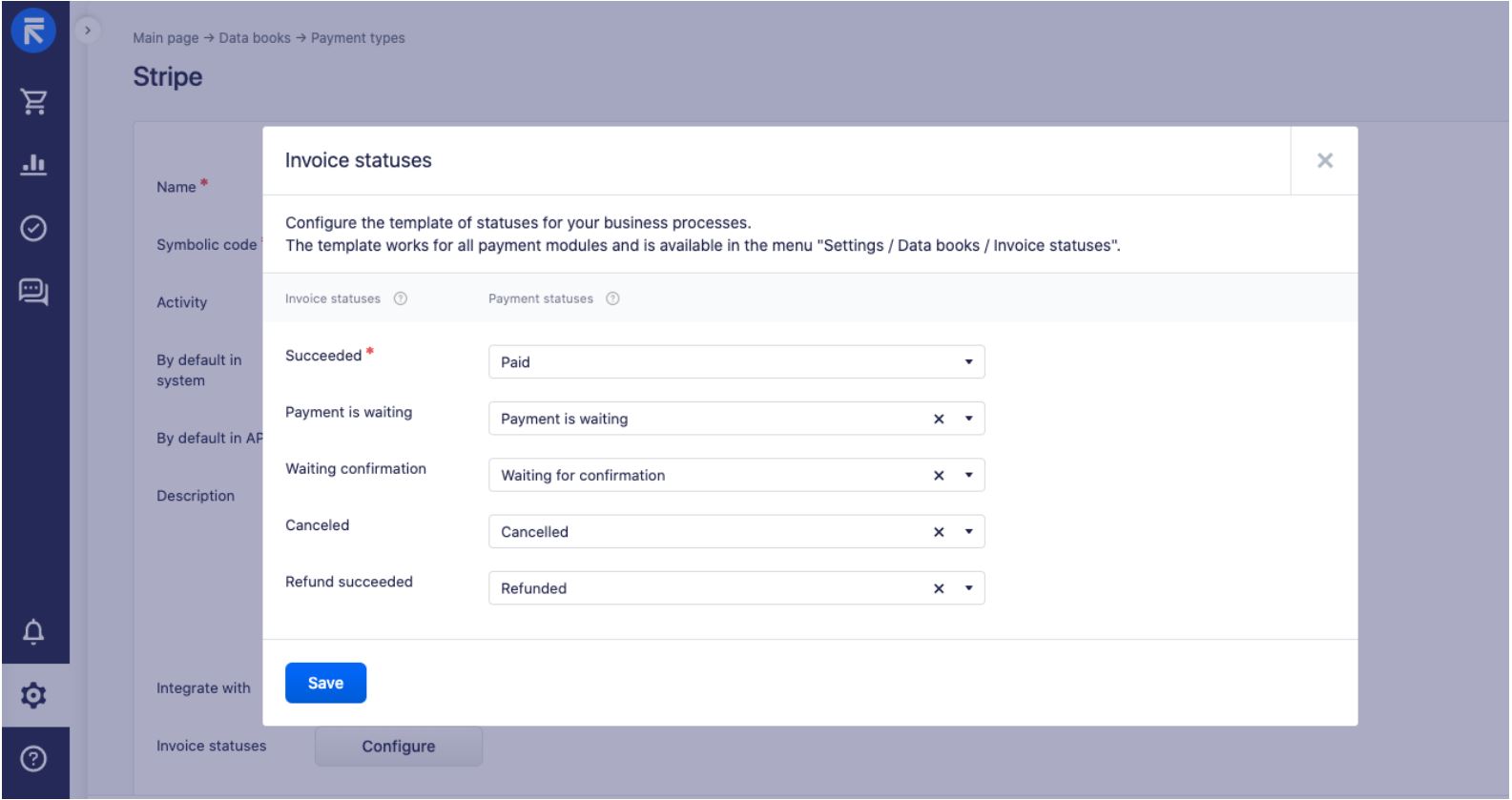Click the RetailCRM logo icon

[33, 31]
